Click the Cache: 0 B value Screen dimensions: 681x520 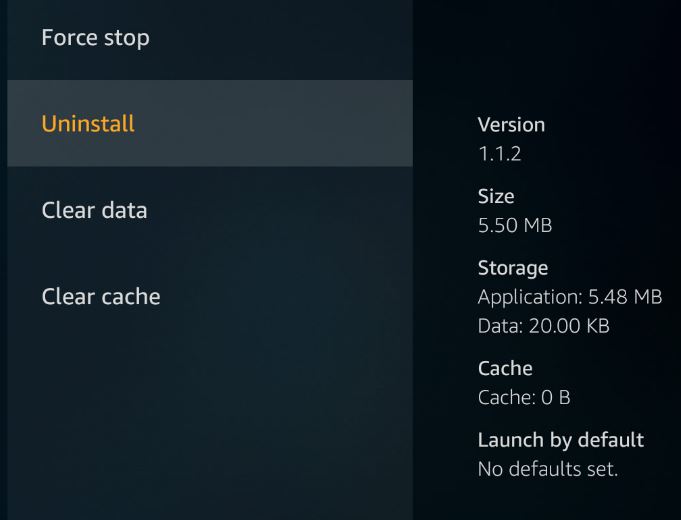point(524,397)
